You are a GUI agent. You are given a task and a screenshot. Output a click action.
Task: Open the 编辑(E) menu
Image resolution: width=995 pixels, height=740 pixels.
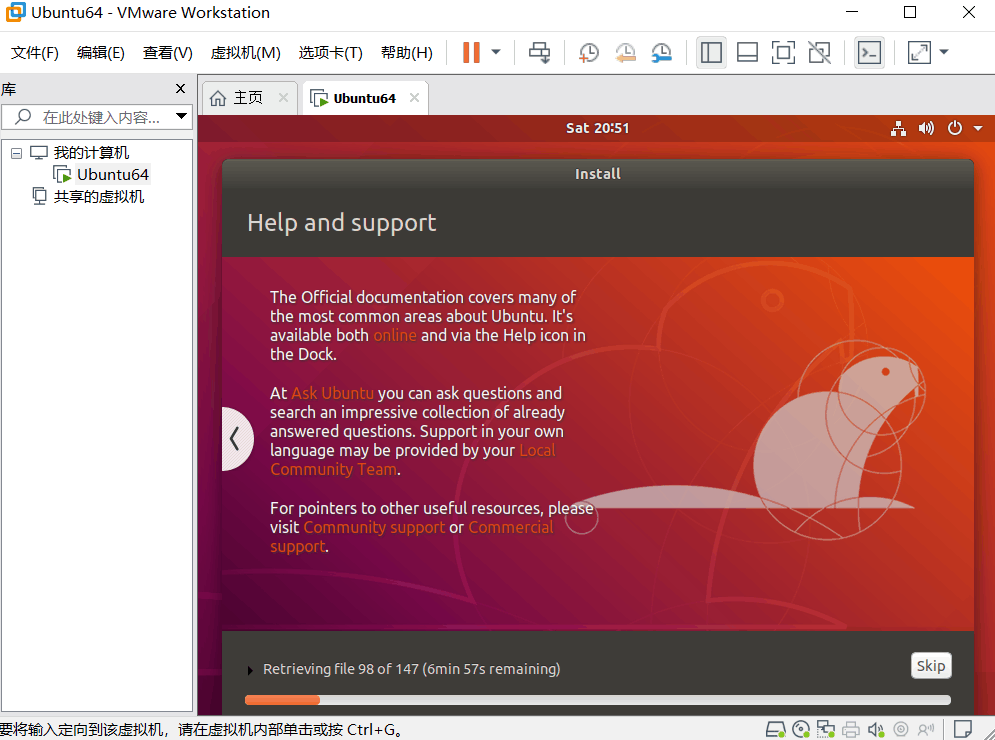pyautogui.click(x=100, y=53)
